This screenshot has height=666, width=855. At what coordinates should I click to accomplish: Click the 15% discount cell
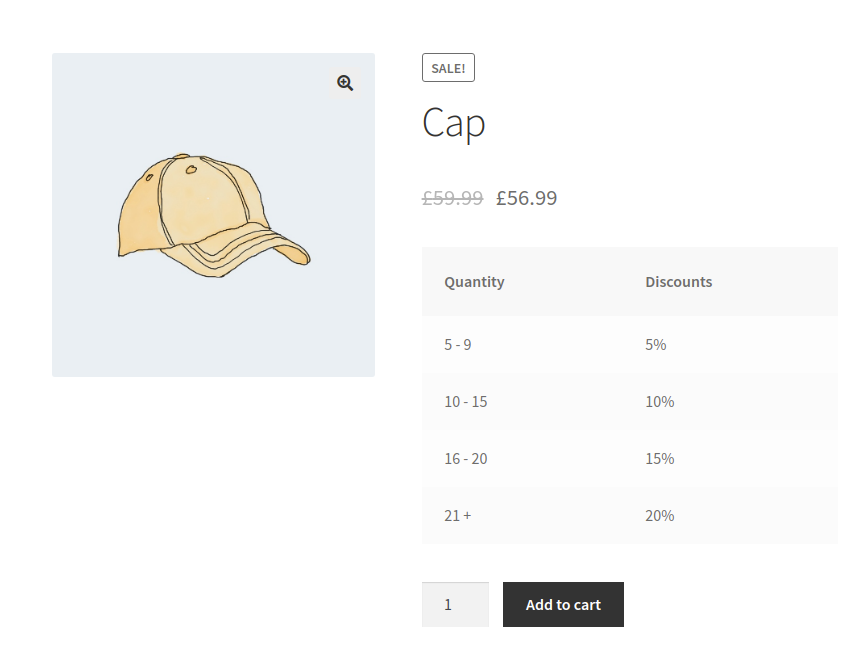click(x=660, y=459)
